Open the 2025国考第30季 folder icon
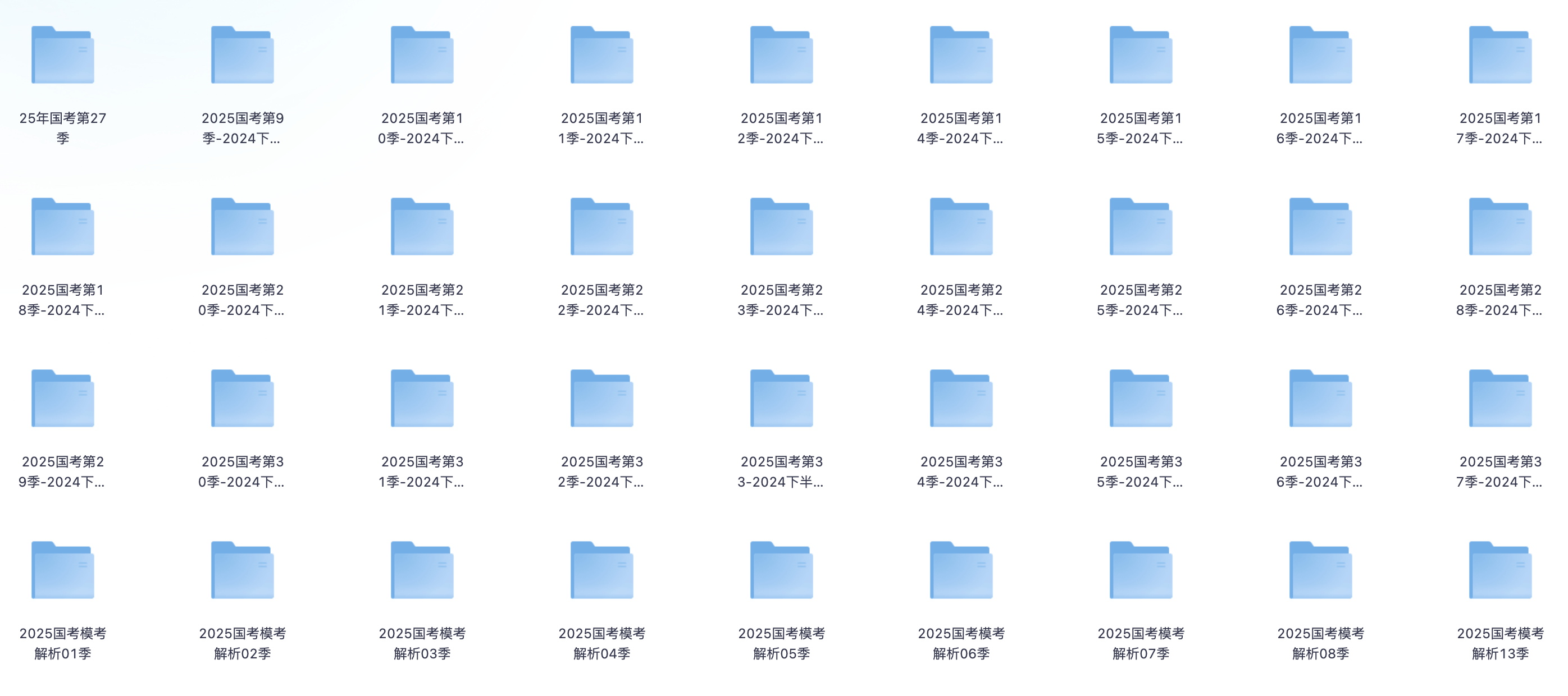1568x696 pixels. click(242, 399)
